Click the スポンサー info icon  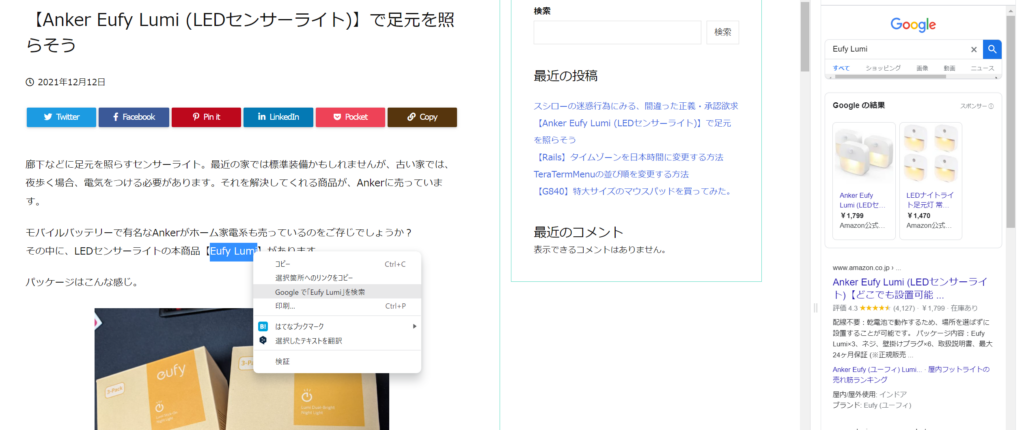pyautogui.click(x=991, y=106)
